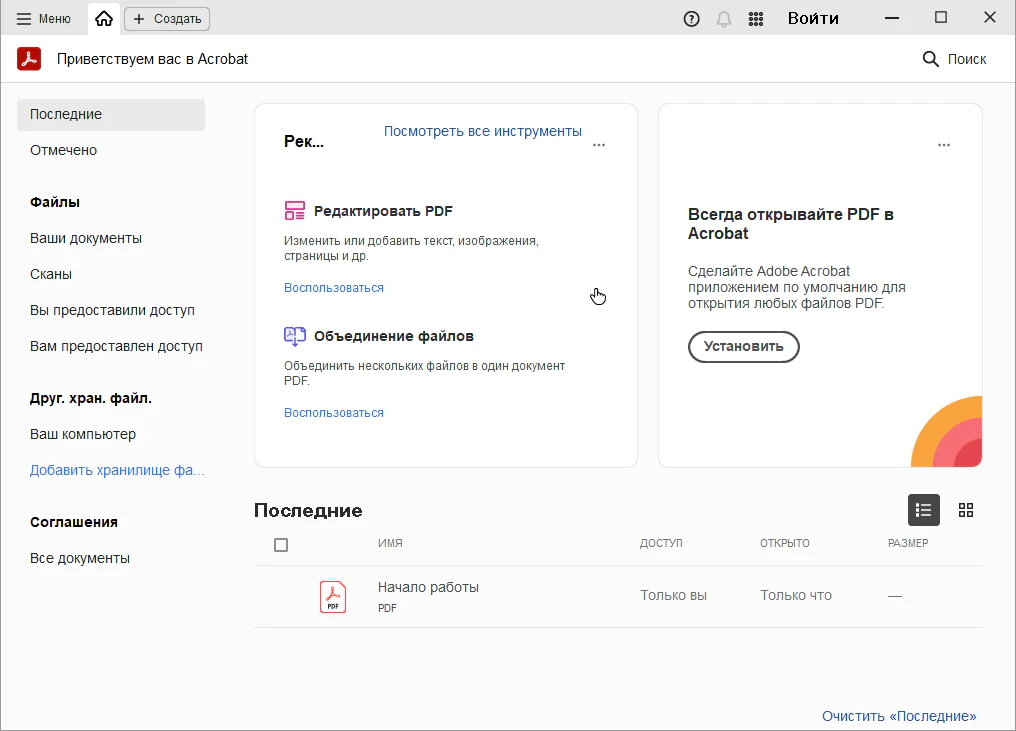1016x731 pixels.
Task: Open the apps grid launcher icon
Action: [756, 18]
